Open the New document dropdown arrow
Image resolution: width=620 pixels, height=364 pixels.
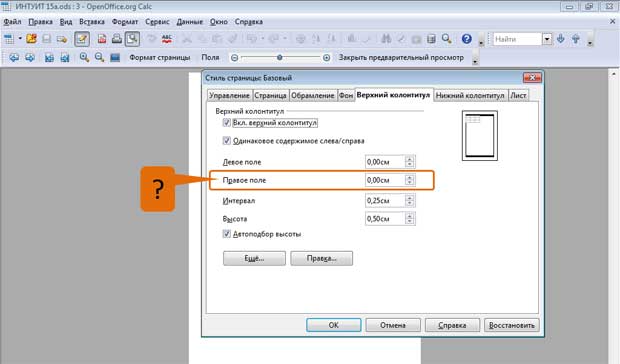[20, 39]
